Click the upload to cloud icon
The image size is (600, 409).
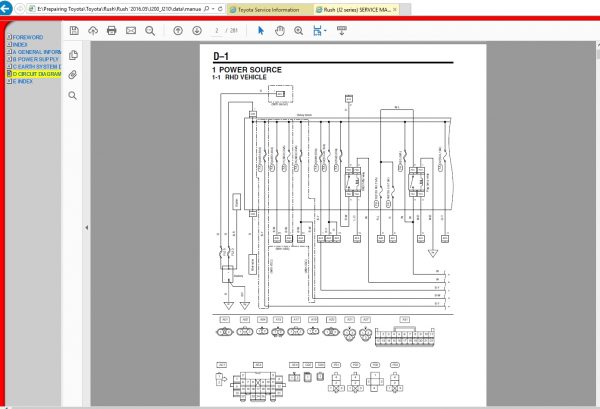93,31
